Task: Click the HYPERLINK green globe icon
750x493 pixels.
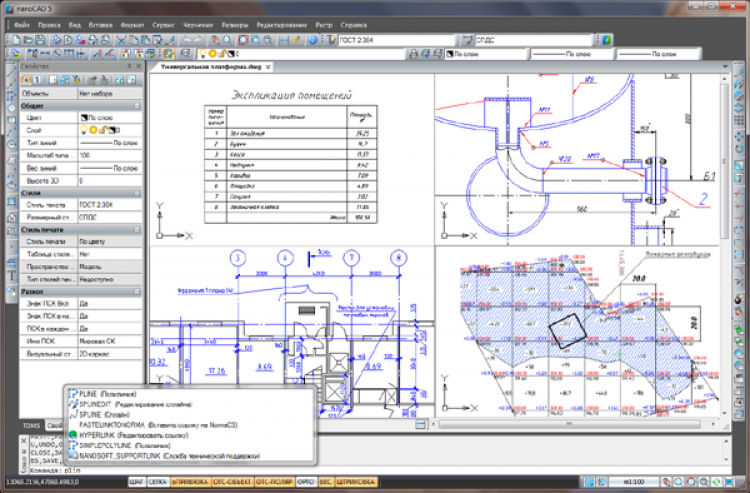Action: (73, 435)
